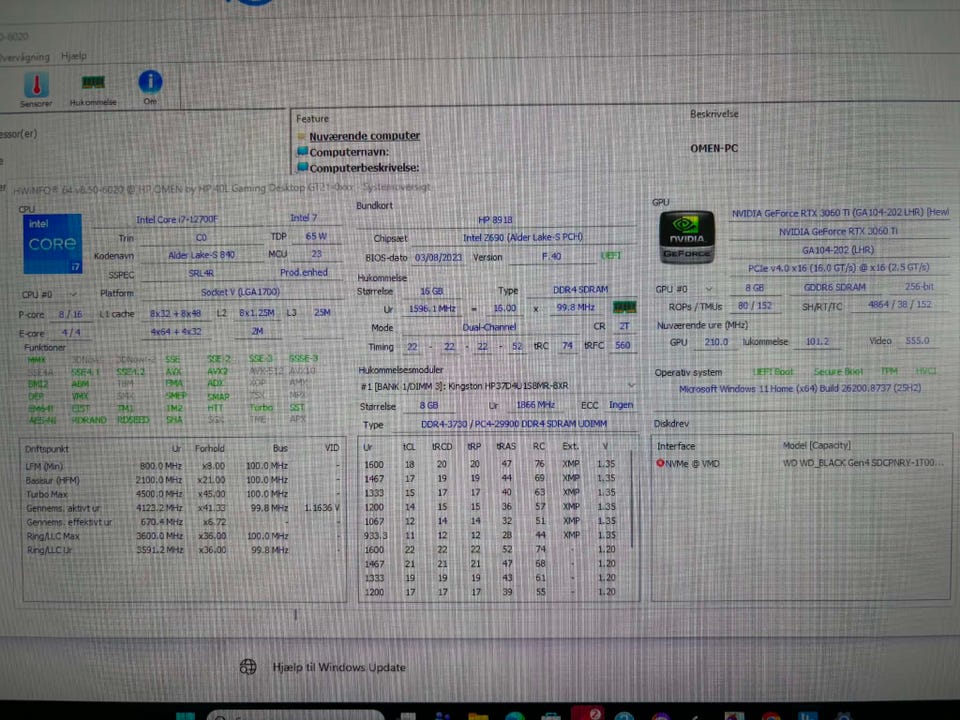Click the Computerbeskrivelse monitor icon

coord(302,167)
